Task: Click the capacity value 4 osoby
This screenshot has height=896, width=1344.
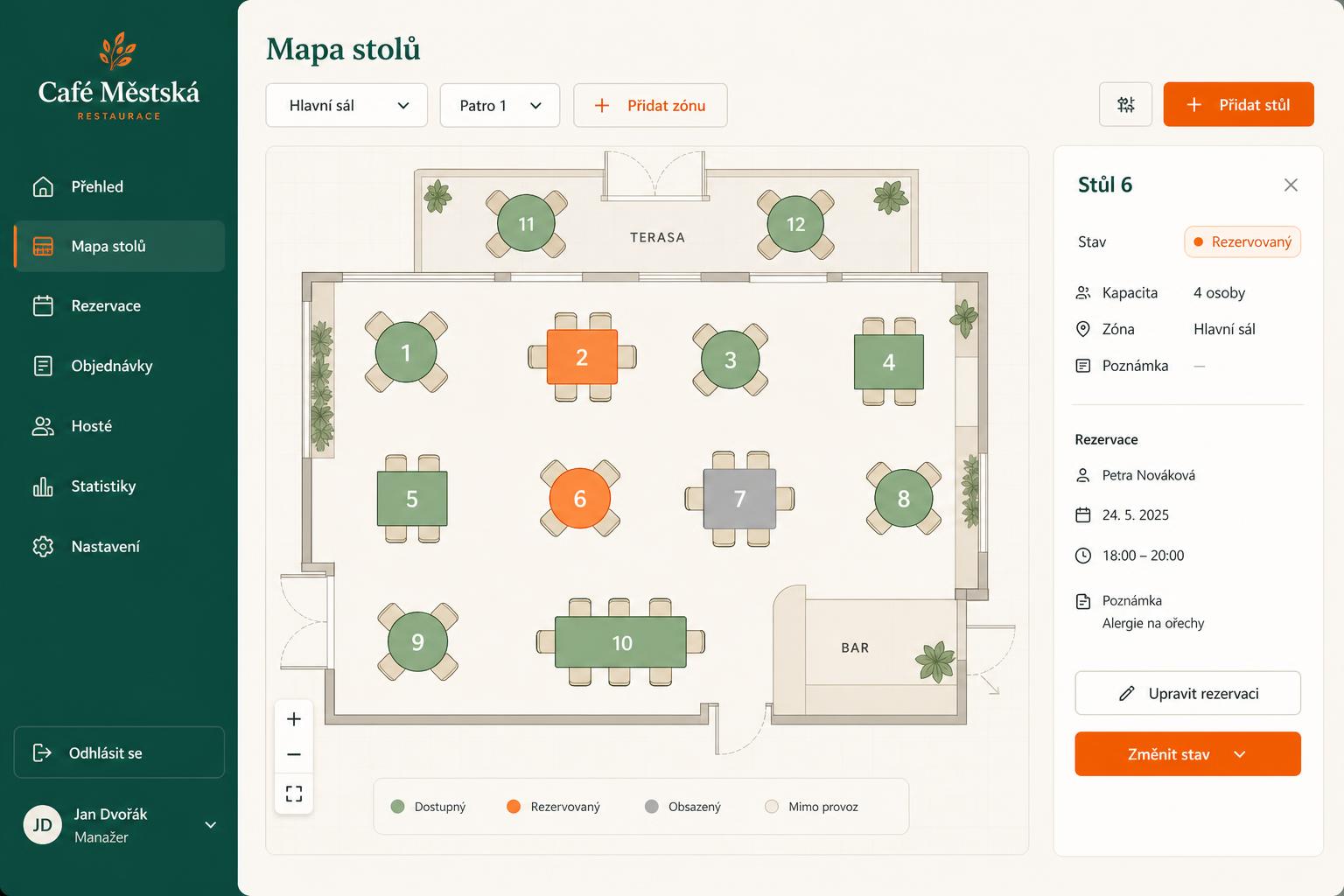Action: click(x=1219, y=293)
